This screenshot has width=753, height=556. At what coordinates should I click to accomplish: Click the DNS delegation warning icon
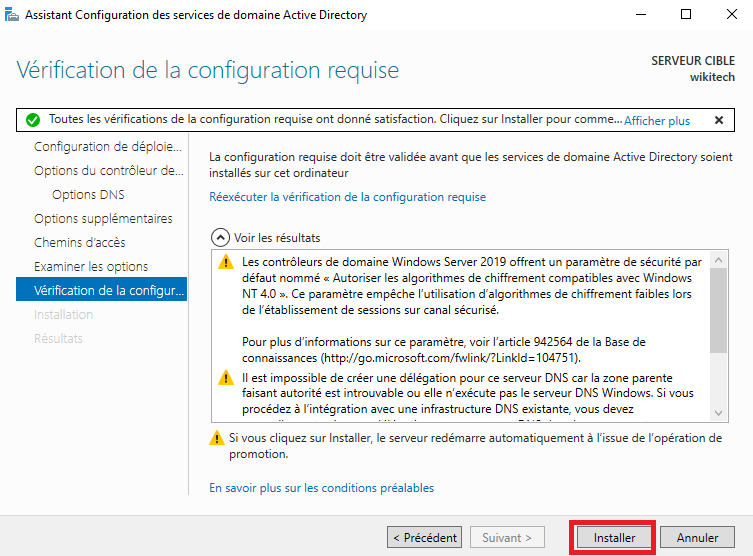[226, 378]
